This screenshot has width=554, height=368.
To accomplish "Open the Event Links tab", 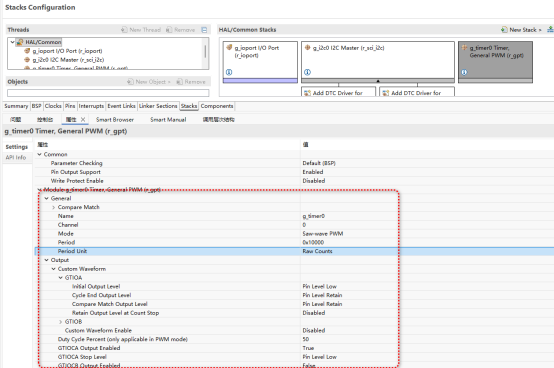I will pos(121,106).
